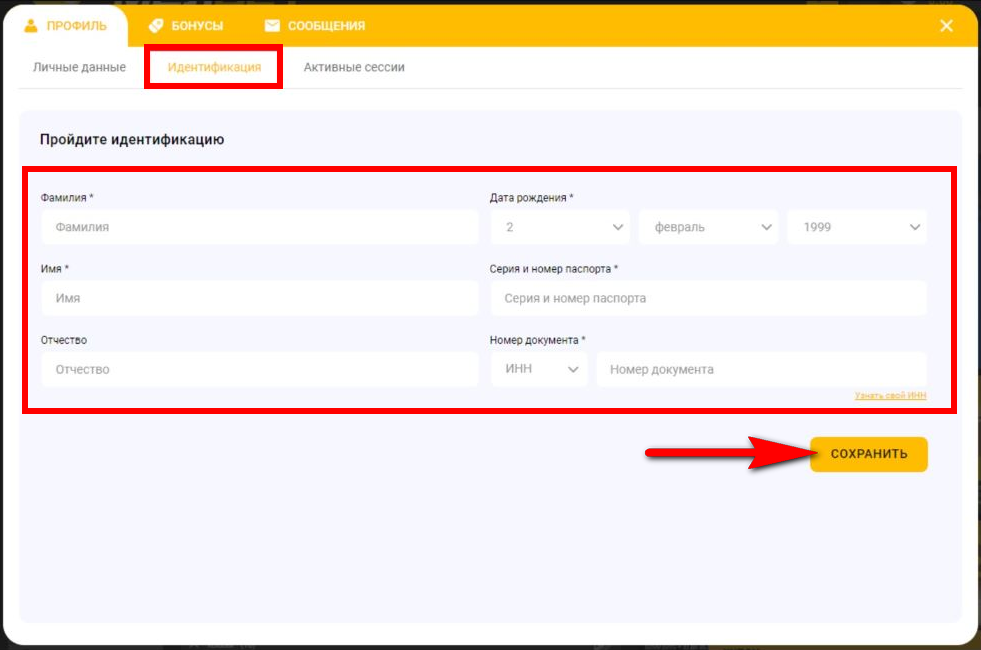Select the Идентификация sub-tab
This screenshot has width=981, height=650.
click(214, 67)
